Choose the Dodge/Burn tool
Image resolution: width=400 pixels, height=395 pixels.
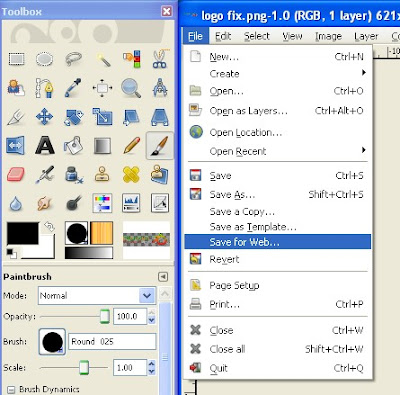pos(73,203)
